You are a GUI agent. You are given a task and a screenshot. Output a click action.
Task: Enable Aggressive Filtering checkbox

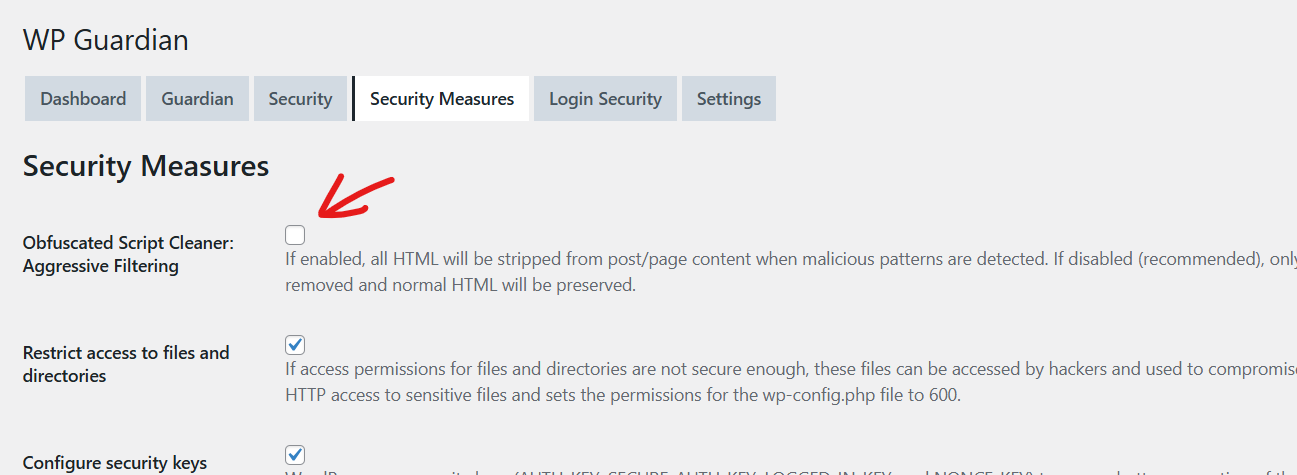(295, 235)
